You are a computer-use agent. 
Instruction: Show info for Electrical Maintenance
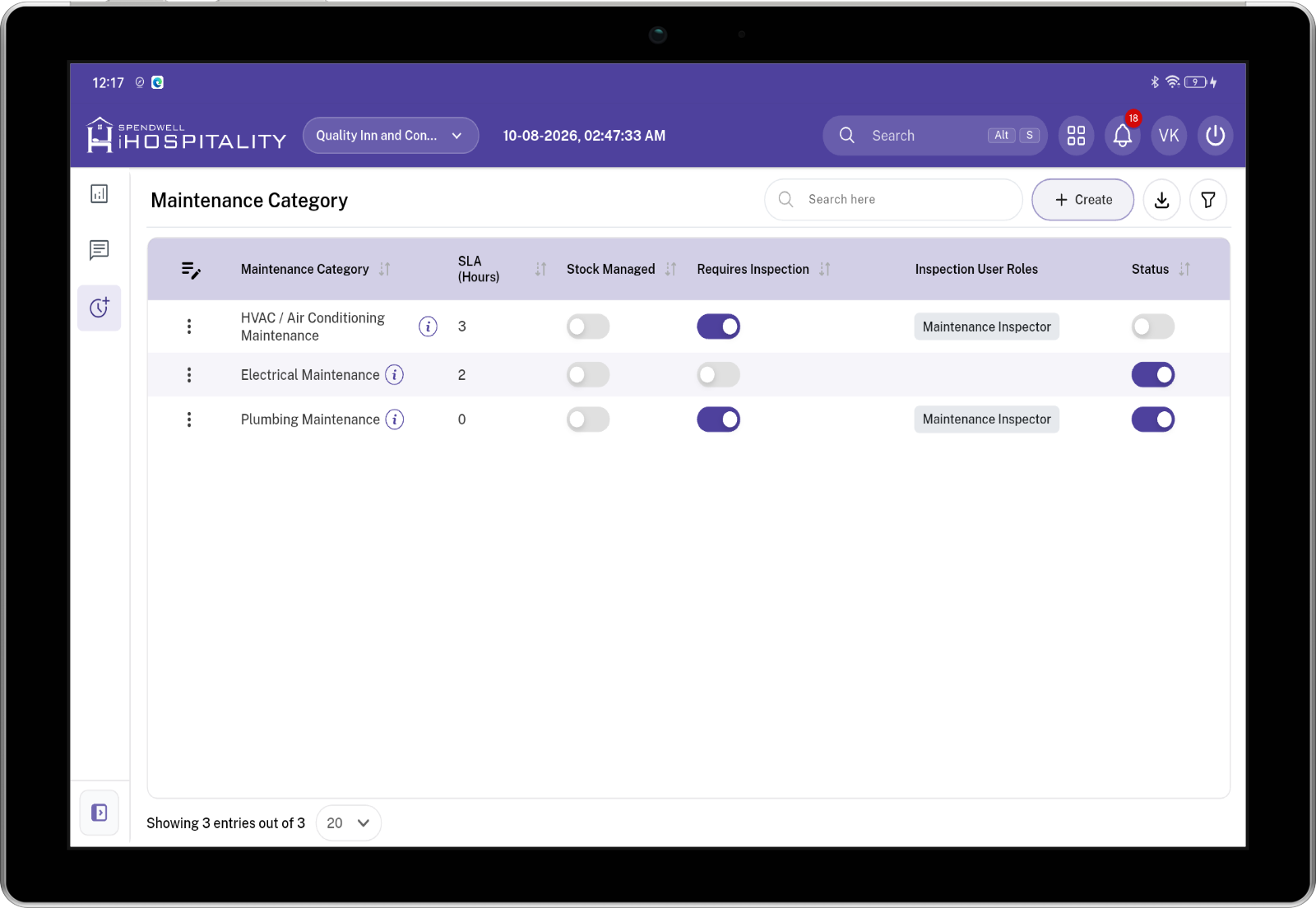[x=395, y=375]
